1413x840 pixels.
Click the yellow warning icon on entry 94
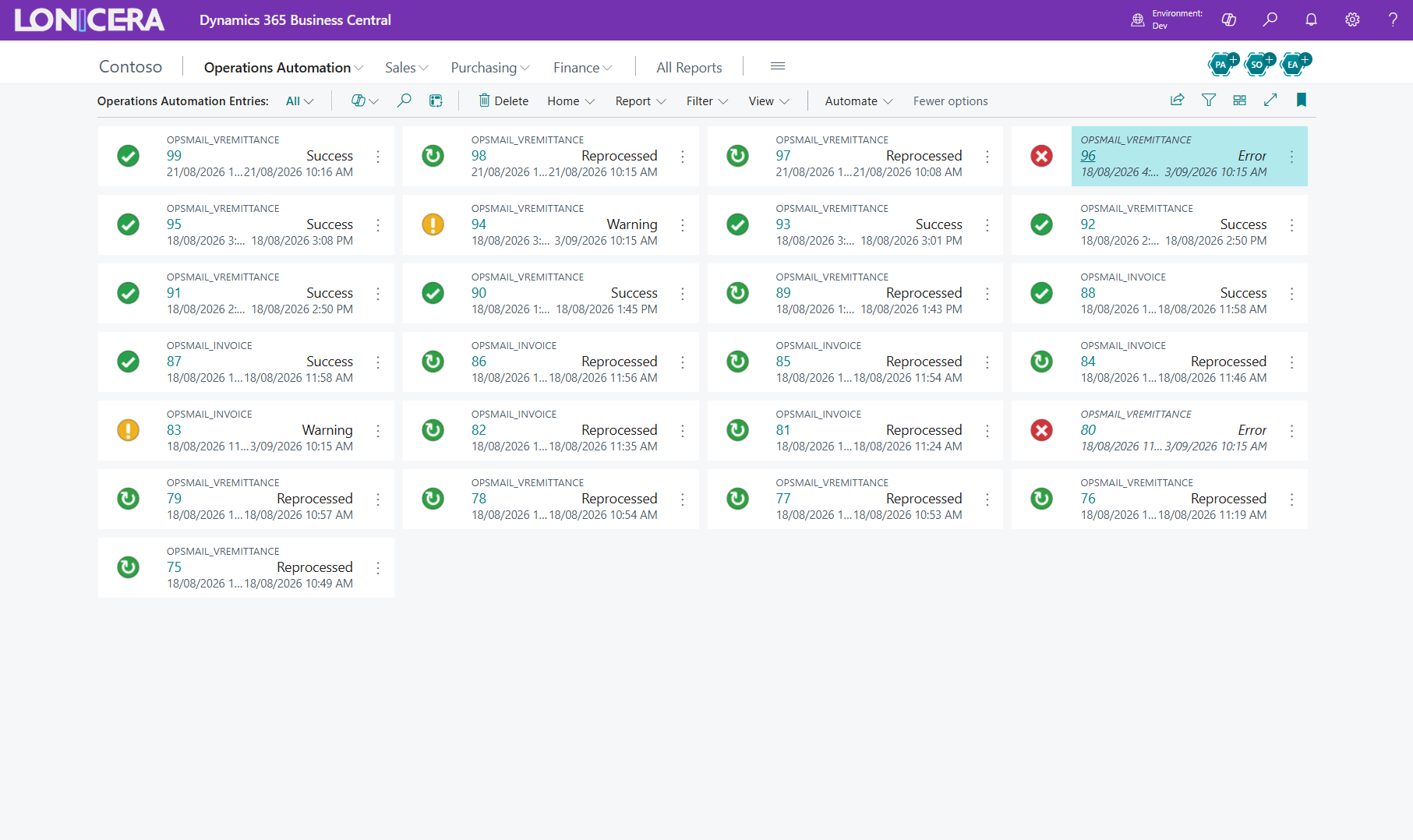click(433, 224)
